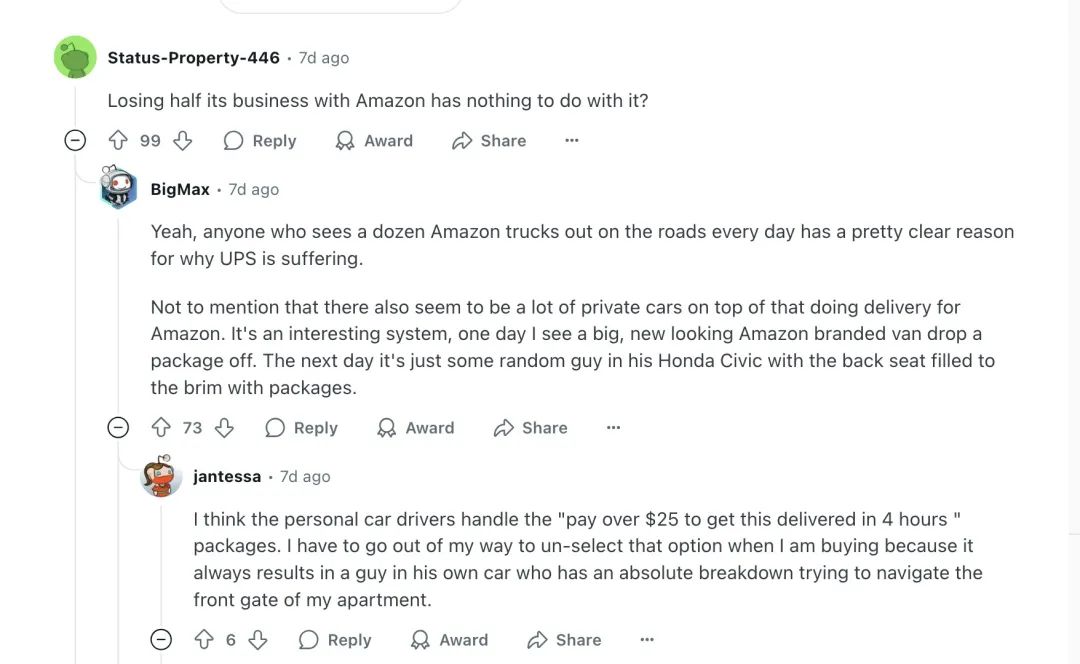The height and width of the screenshot is (664, 1080).
Task: Open the three-dot menu on jantessa's comment
Action: (647, 640)
